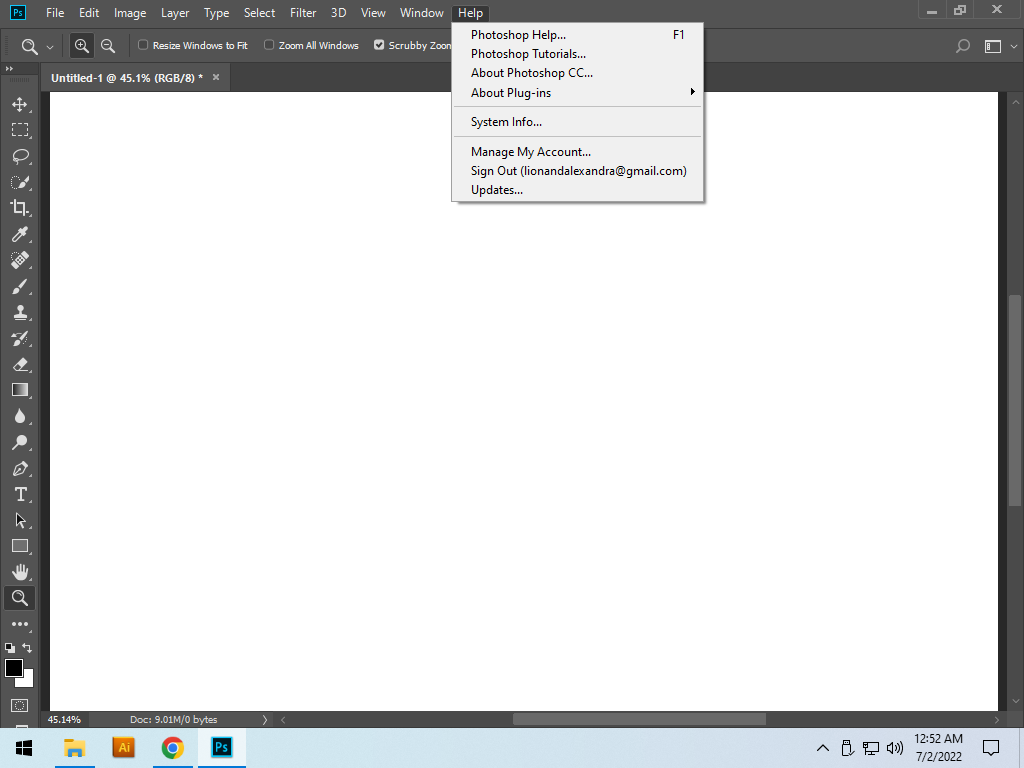The width and height of the screenshot is (1024, 768).
Task: Click Updates in the Help menu
Action: 496,190
